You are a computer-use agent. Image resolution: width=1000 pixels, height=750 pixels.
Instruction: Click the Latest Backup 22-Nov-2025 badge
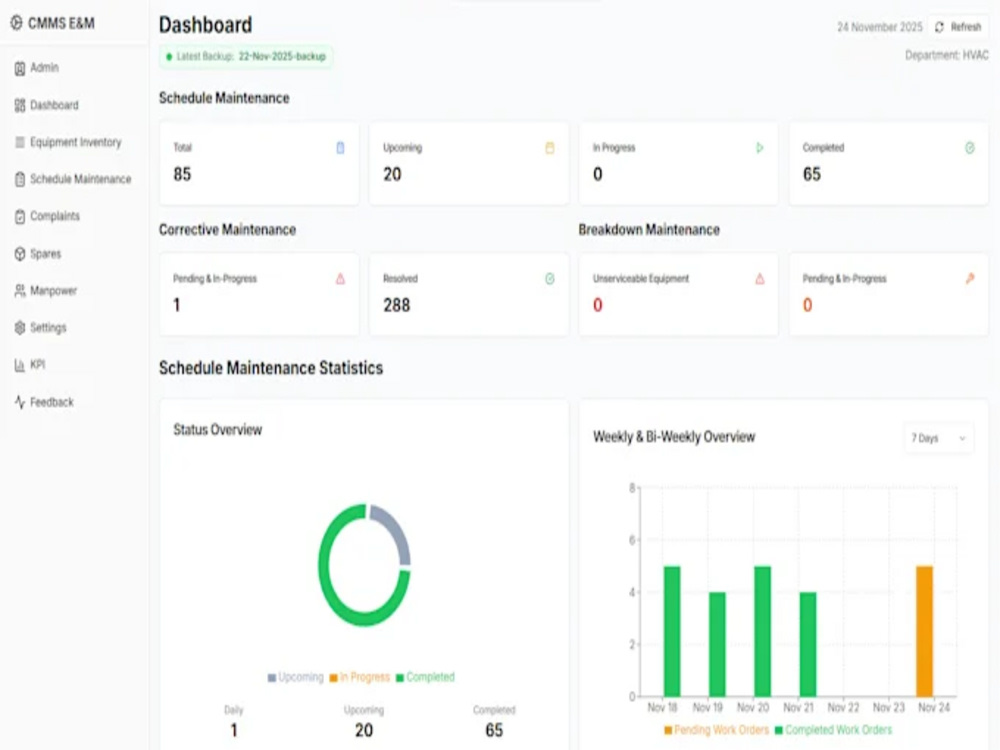pos(246,56)
